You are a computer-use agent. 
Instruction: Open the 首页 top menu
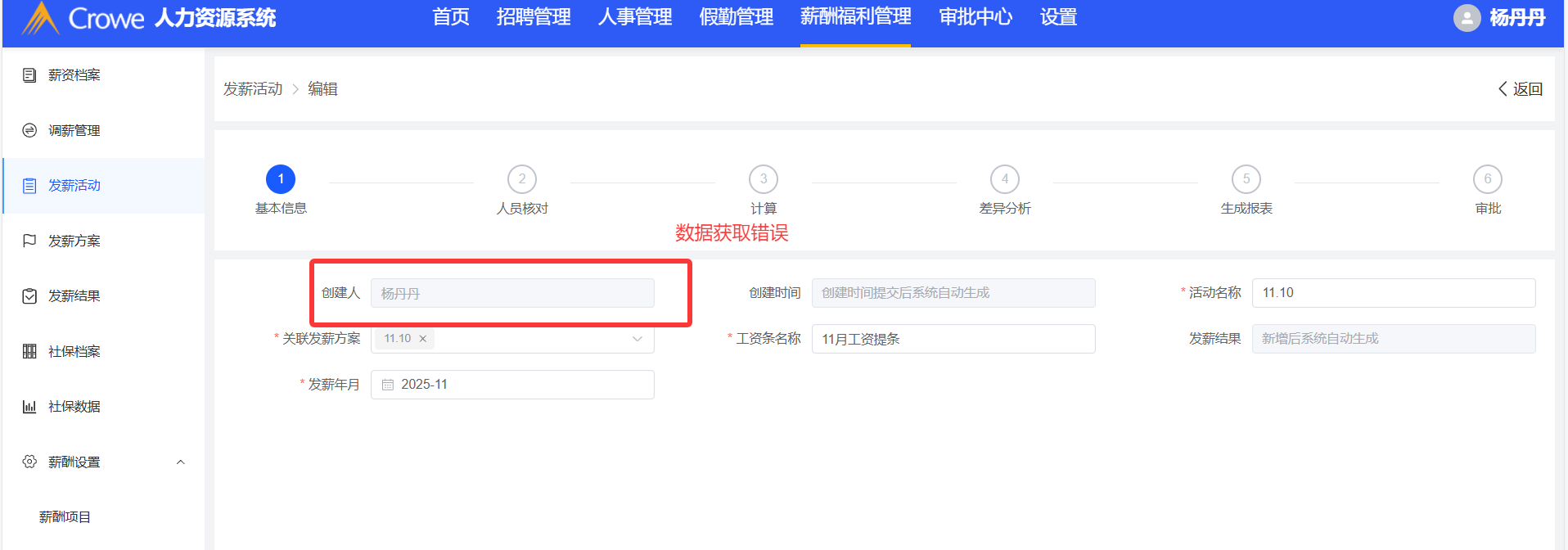coord(451,17)
